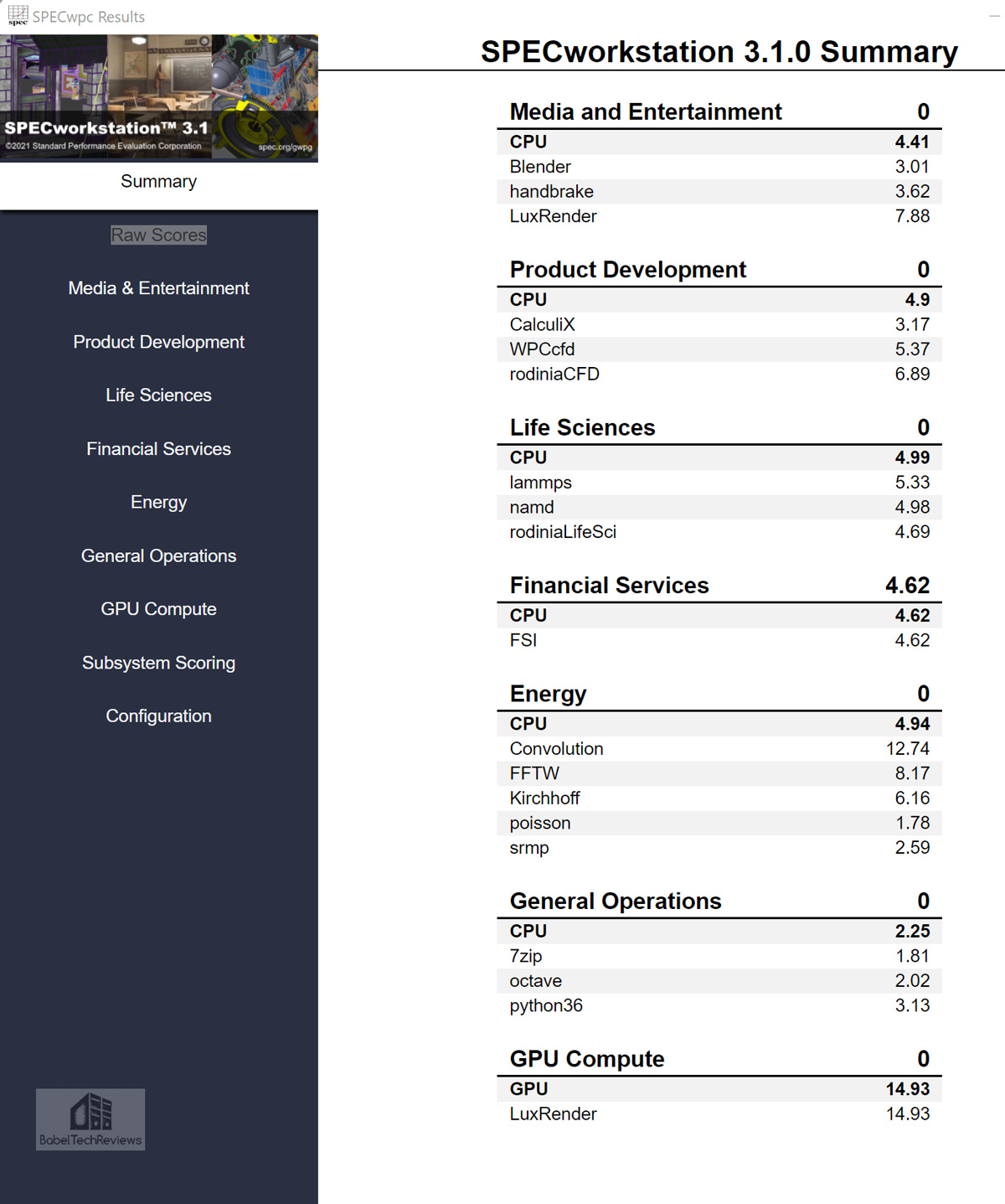Click the 'SPECwpc Results' window title text
This screenshot has width=1005, height=1204.
89,17
